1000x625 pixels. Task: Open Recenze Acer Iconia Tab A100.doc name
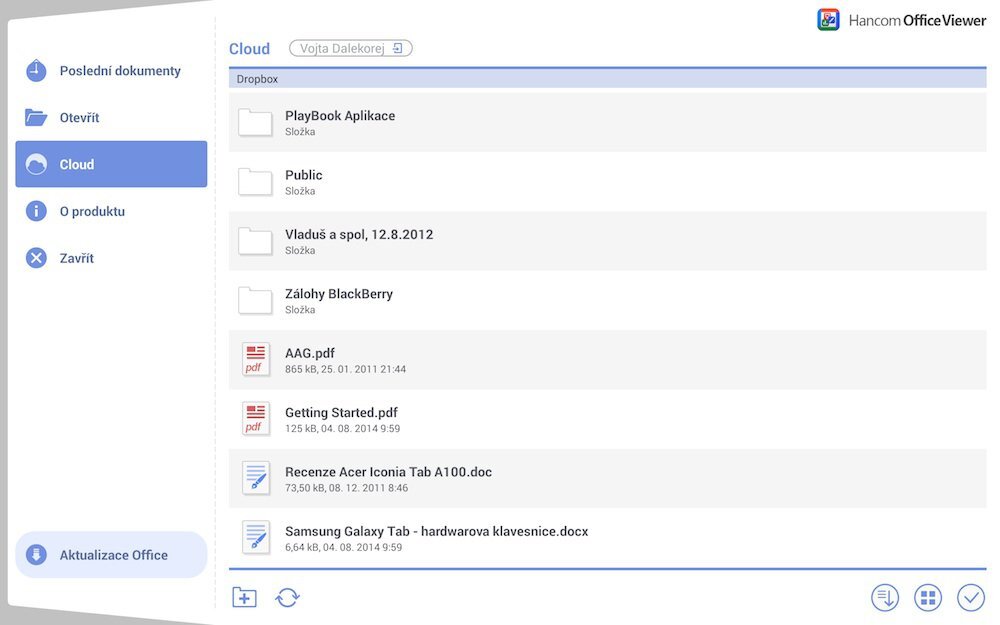pos(388,472)
